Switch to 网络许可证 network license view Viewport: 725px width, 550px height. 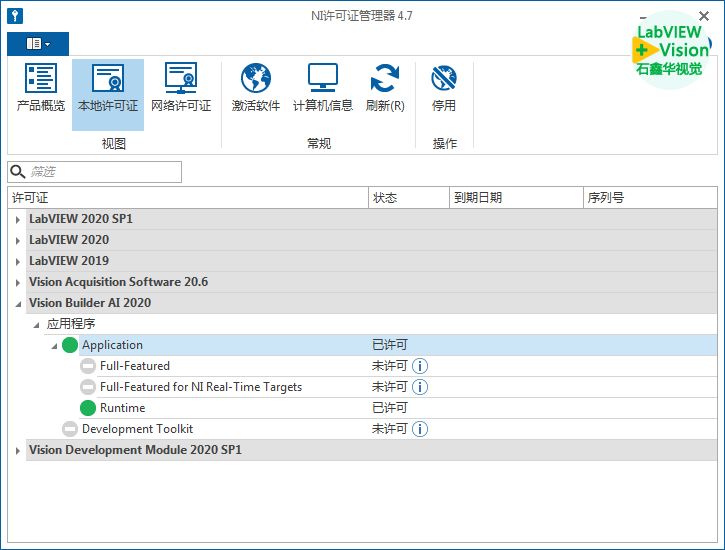pyautogui.click(x=181, y=88)
